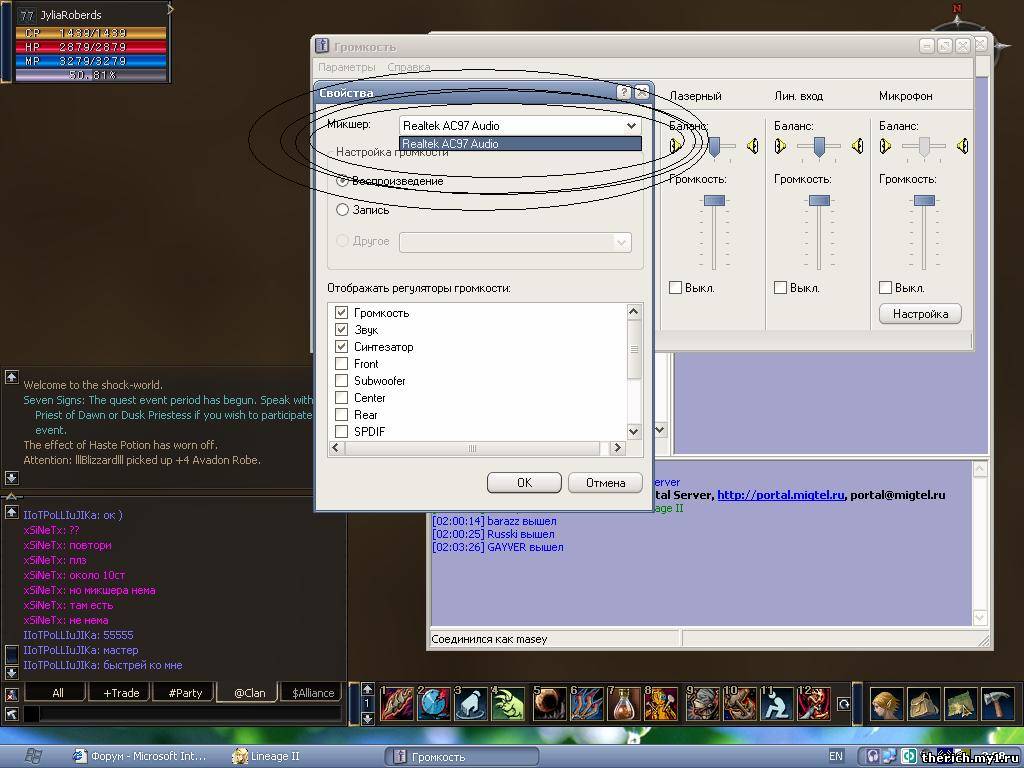
Task: Open the Микшер combo box arrow
Action: pos(631,125)
